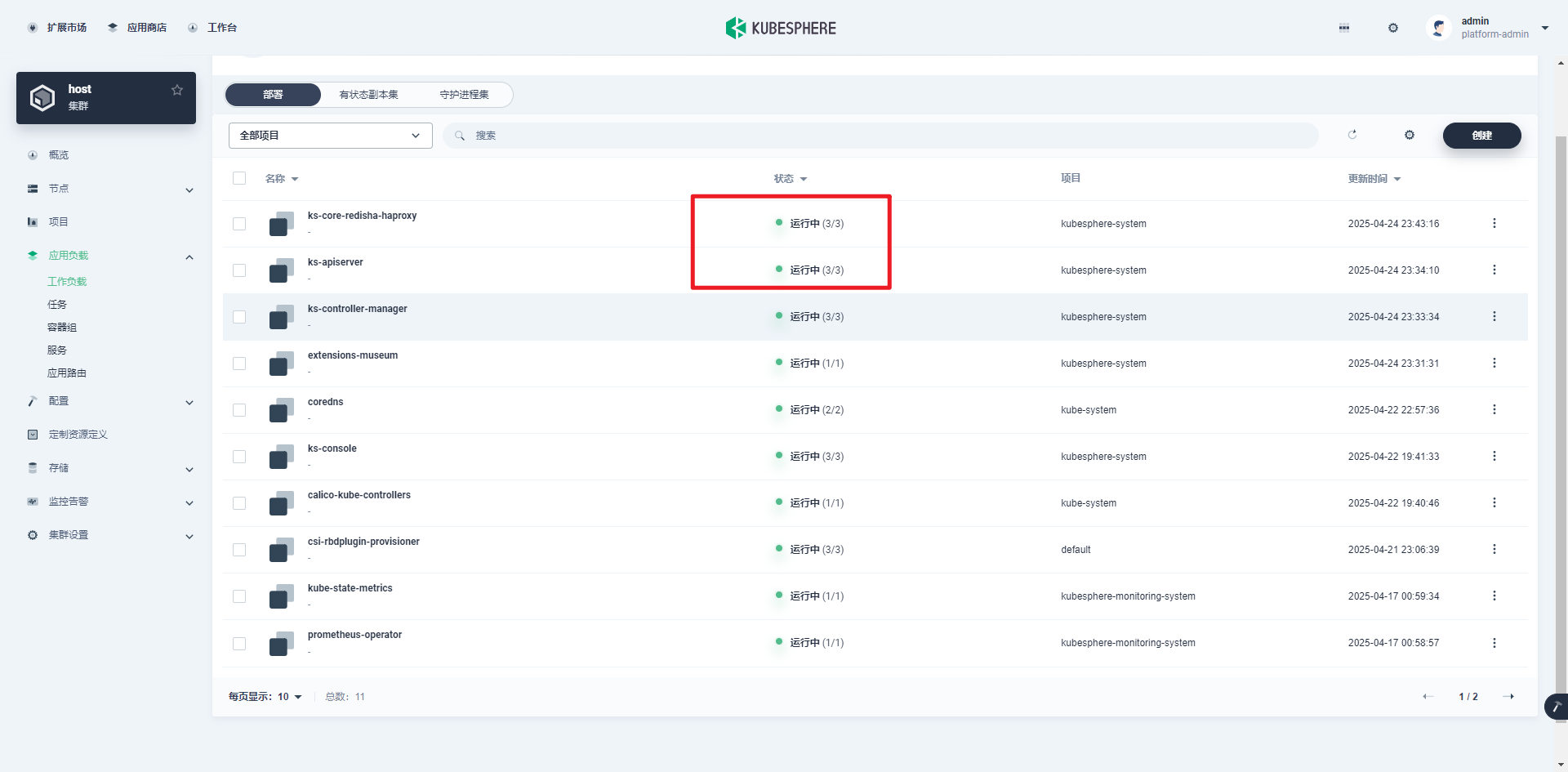Image resolution: width=1568 pixels, height=772 pixels.
Task: Open 容器组 in sidebar
Action: click(x=62, y=328)
